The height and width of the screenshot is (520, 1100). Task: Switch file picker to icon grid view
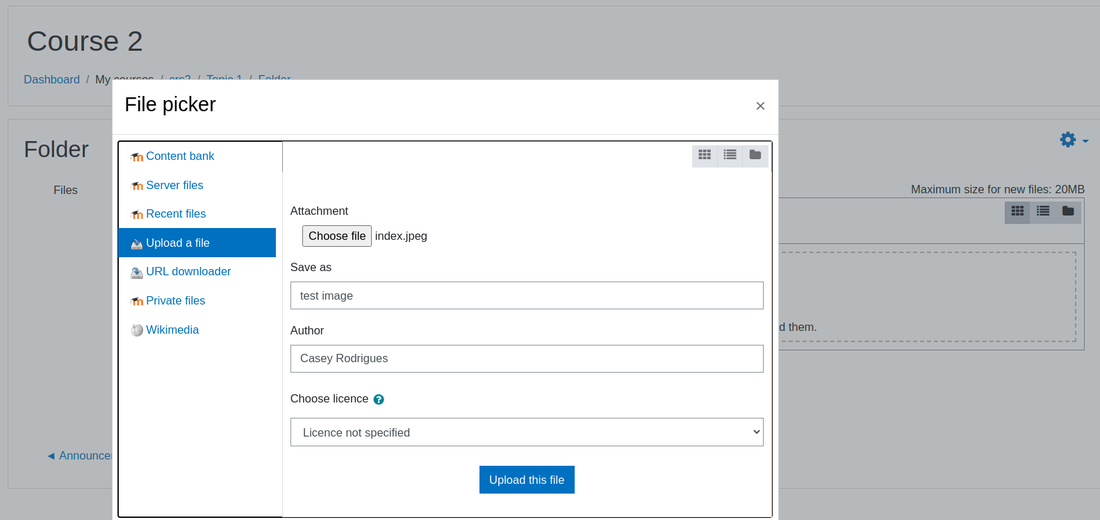tap(704, 155)
